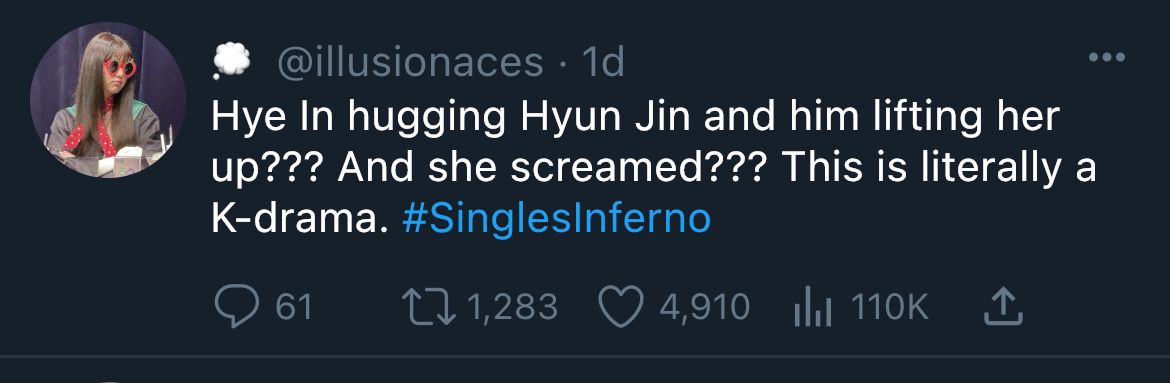Follow the #SinglesInferno hashtag link

tap(556, 219)
